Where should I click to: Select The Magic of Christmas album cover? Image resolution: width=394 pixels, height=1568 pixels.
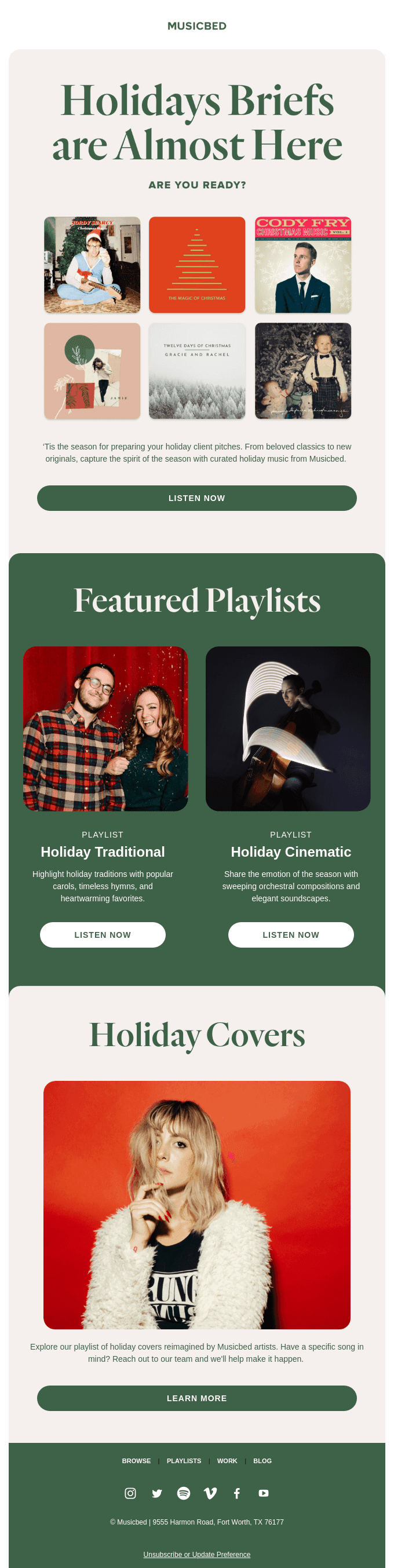198,265
